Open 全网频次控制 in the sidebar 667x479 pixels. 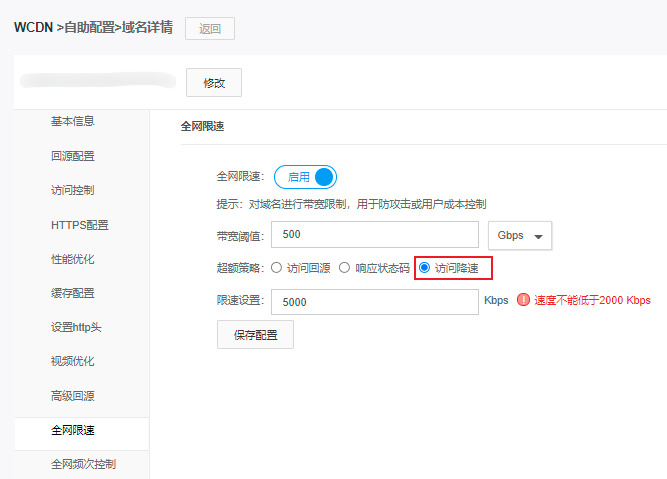83,464
